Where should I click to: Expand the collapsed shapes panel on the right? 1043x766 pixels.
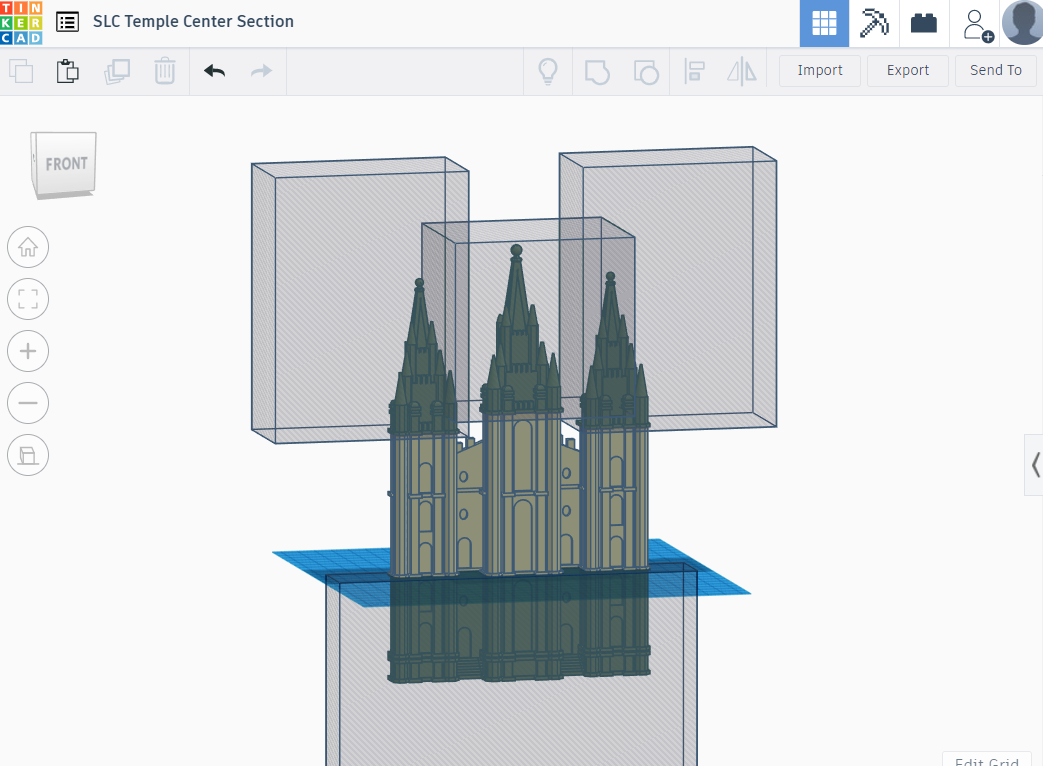coord(1034,465)
